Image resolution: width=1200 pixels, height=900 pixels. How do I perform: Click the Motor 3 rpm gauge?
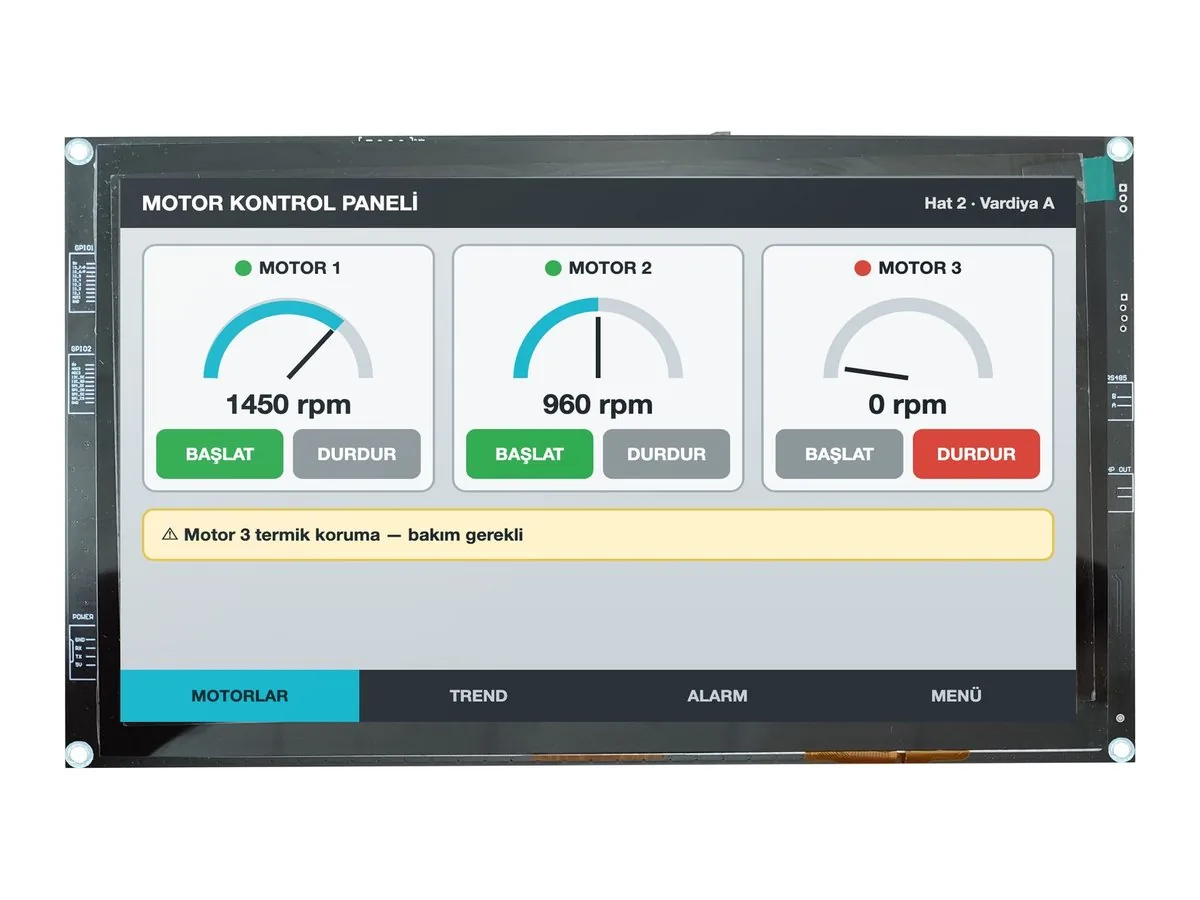(x=908, y=340)
